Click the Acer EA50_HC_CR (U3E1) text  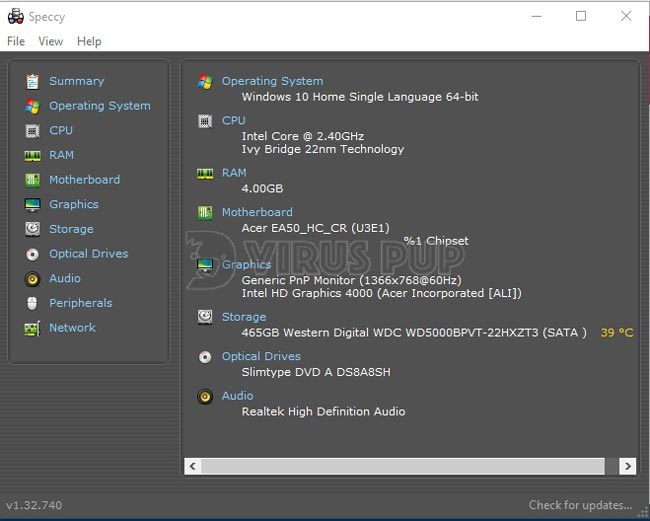pyautogui.click(x=315, y=228)
